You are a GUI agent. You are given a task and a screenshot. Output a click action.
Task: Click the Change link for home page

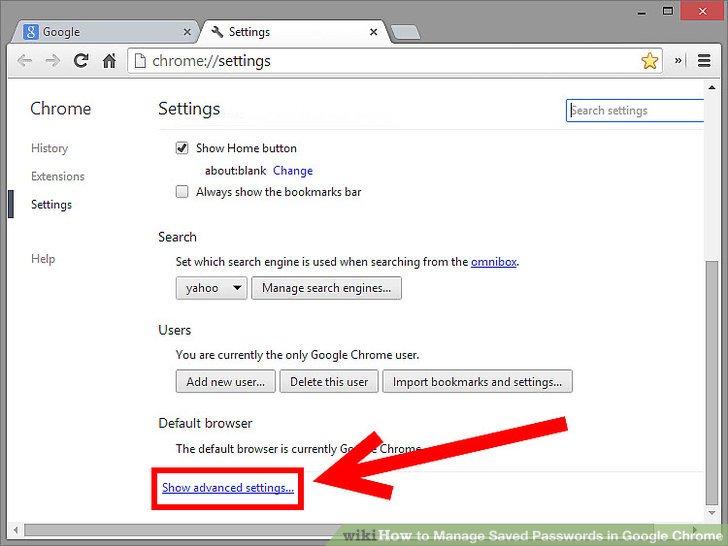click(293, 171)
